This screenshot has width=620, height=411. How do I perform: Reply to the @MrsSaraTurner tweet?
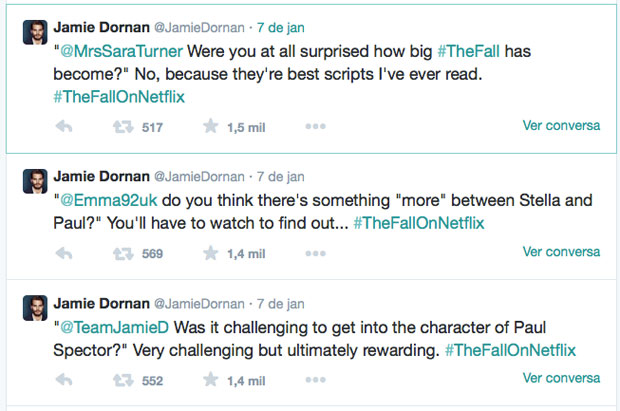(63, 127)
